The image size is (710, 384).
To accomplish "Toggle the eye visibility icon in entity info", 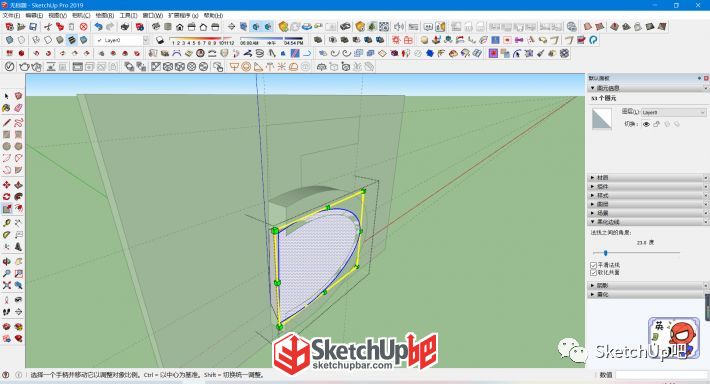I will coord(646,124).
